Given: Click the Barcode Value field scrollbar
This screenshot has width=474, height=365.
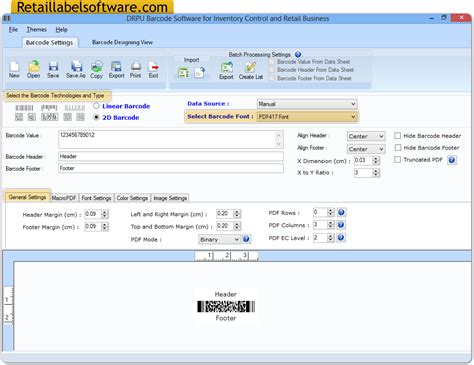Looking at the screenshot, I should (279, 139).
